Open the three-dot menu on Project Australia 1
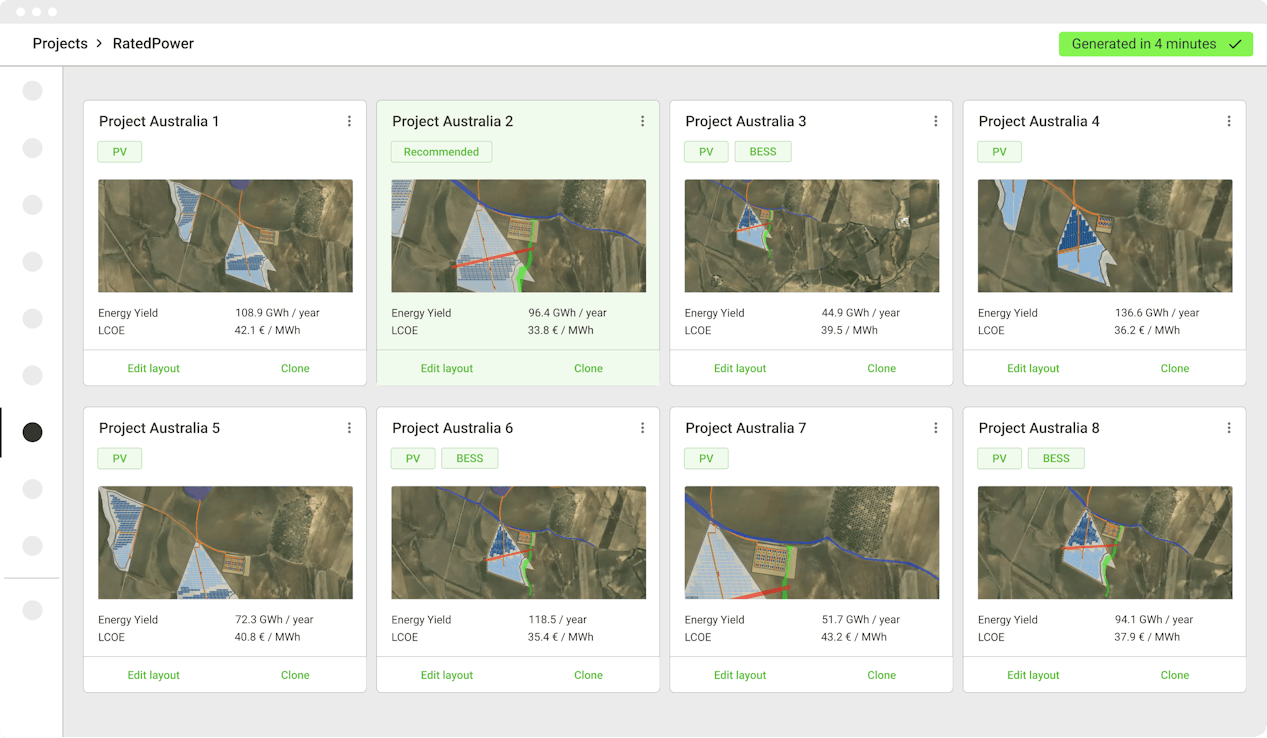Image resolution: width=1267 pixels, height=738 pixels. [349, 121]
